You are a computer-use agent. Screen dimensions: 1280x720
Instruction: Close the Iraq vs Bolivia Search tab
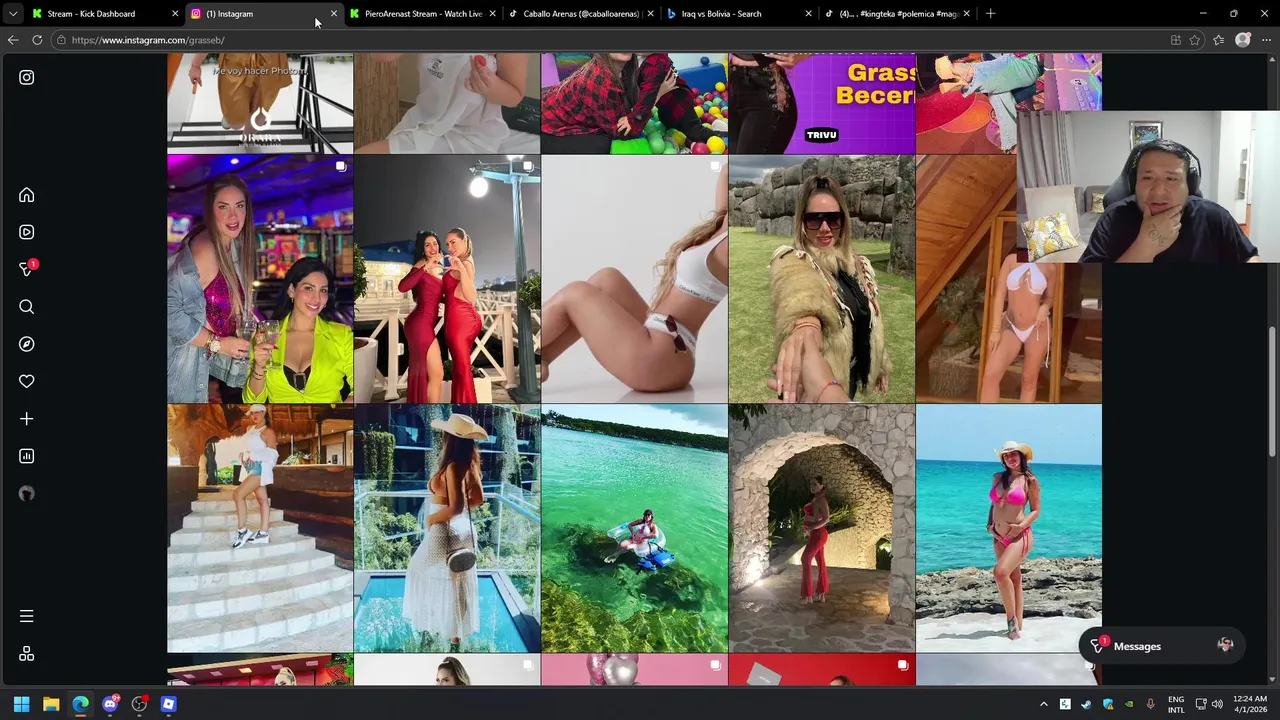pos(808,14)
